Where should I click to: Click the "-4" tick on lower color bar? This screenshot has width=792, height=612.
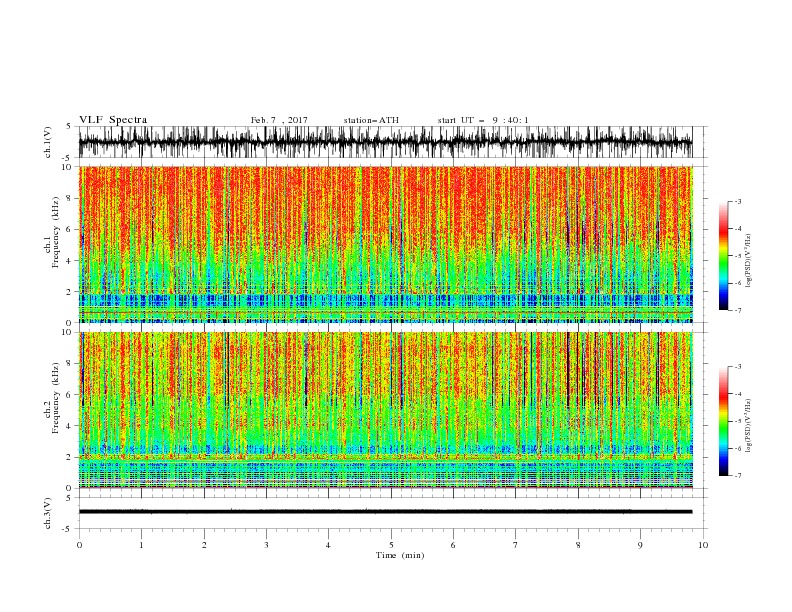point(737,394)
